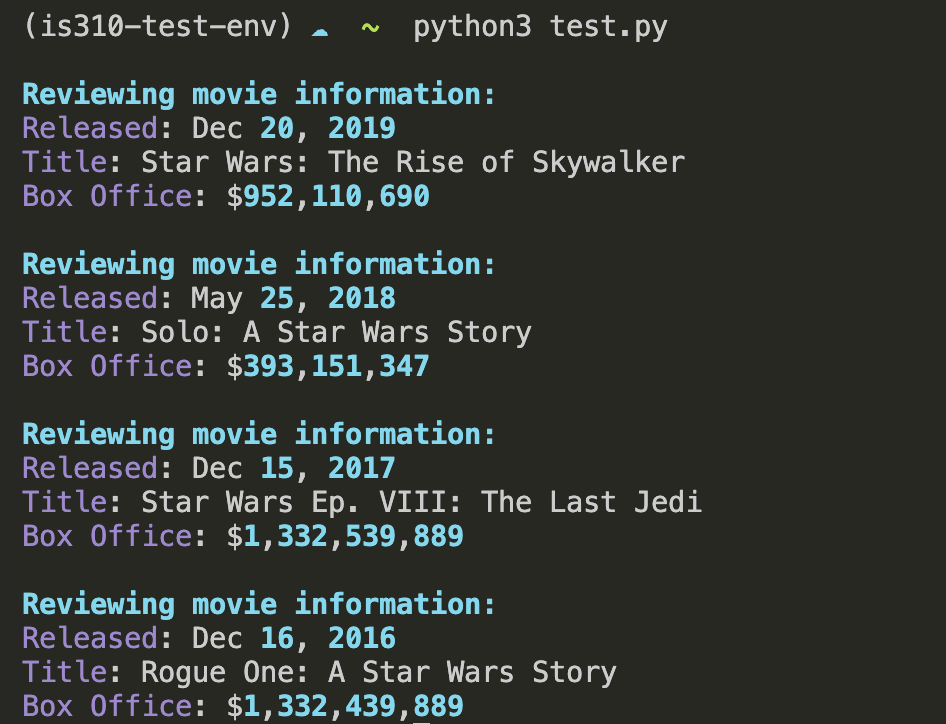The height and width of the screenshot is (724, 946).
Task: Click the release date May 25, 2018
Action: coord(294,298)
